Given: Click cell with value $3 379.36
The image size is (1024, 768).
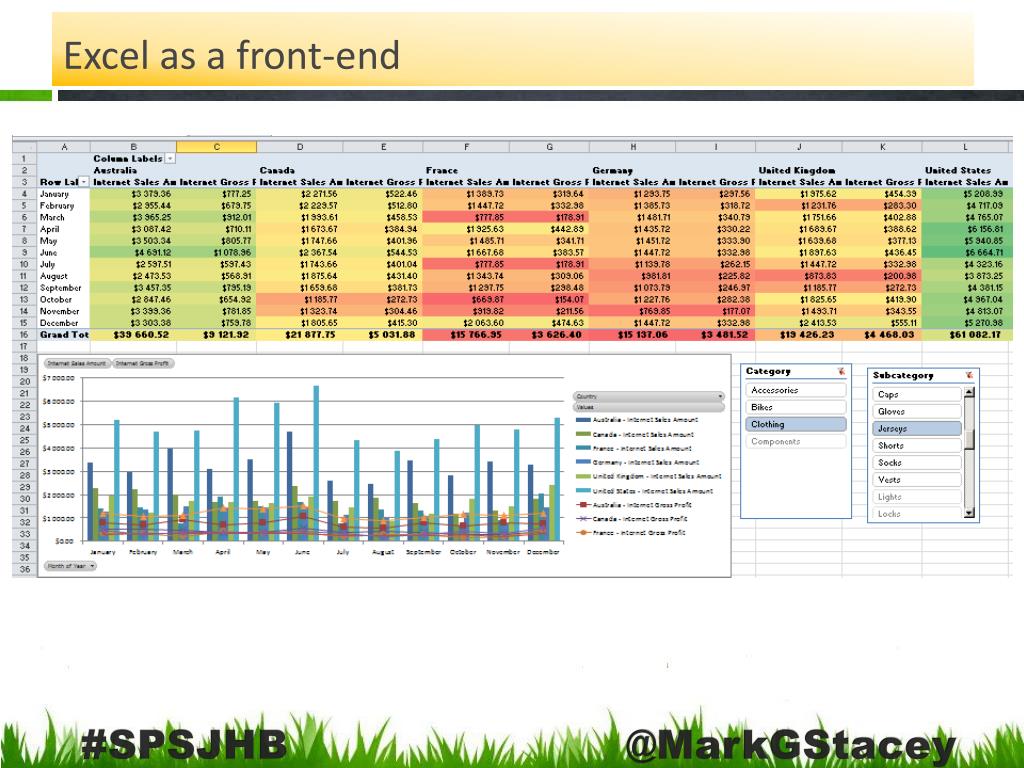Looking at the screenshot, I should click(133, 194).
